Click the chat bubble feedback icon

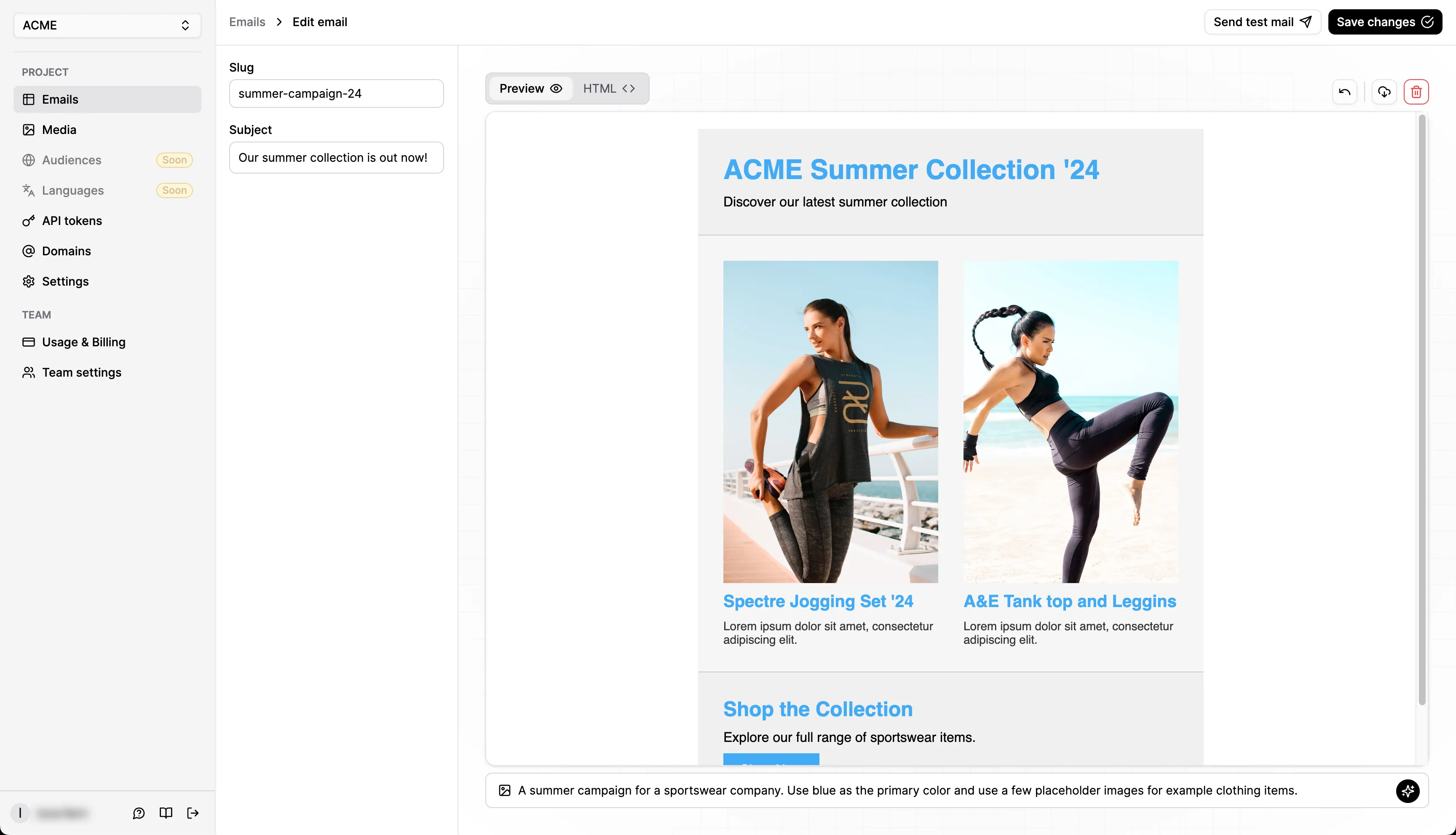tap(139, 812)
